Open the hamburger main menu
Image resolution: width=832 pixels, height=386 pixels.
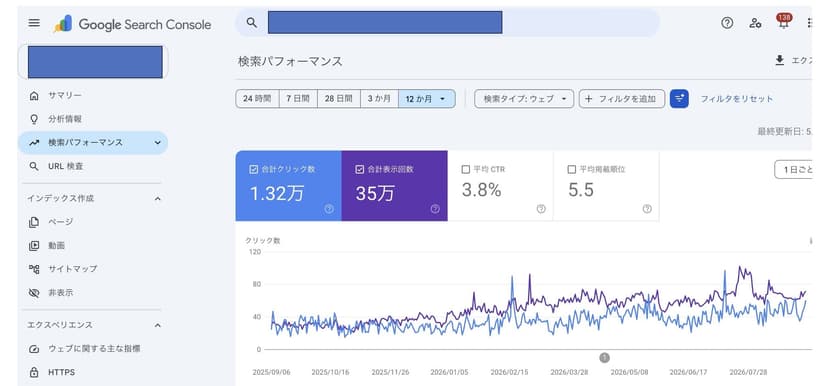[x=34, y=23]
